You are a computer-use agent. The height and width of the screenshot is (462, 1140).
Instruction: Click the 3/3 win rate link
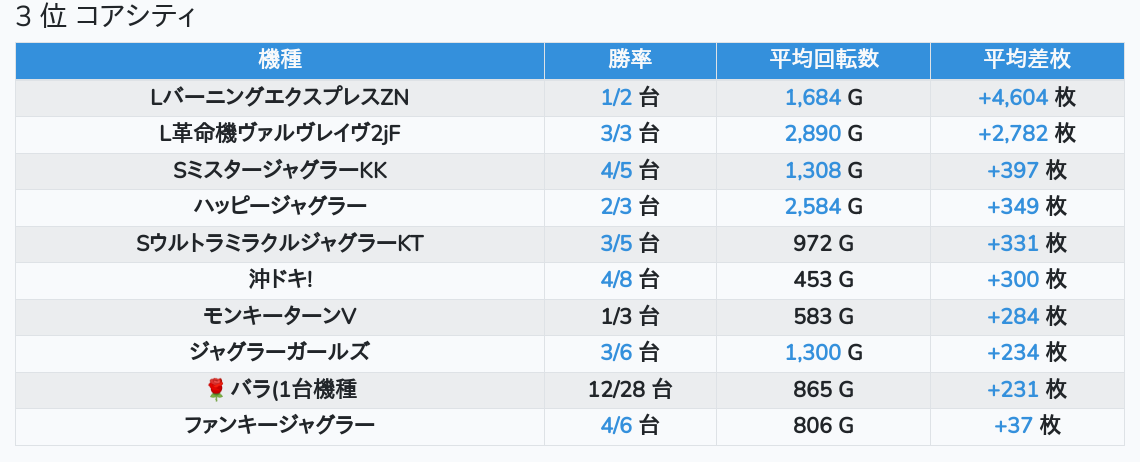point(617,134)
